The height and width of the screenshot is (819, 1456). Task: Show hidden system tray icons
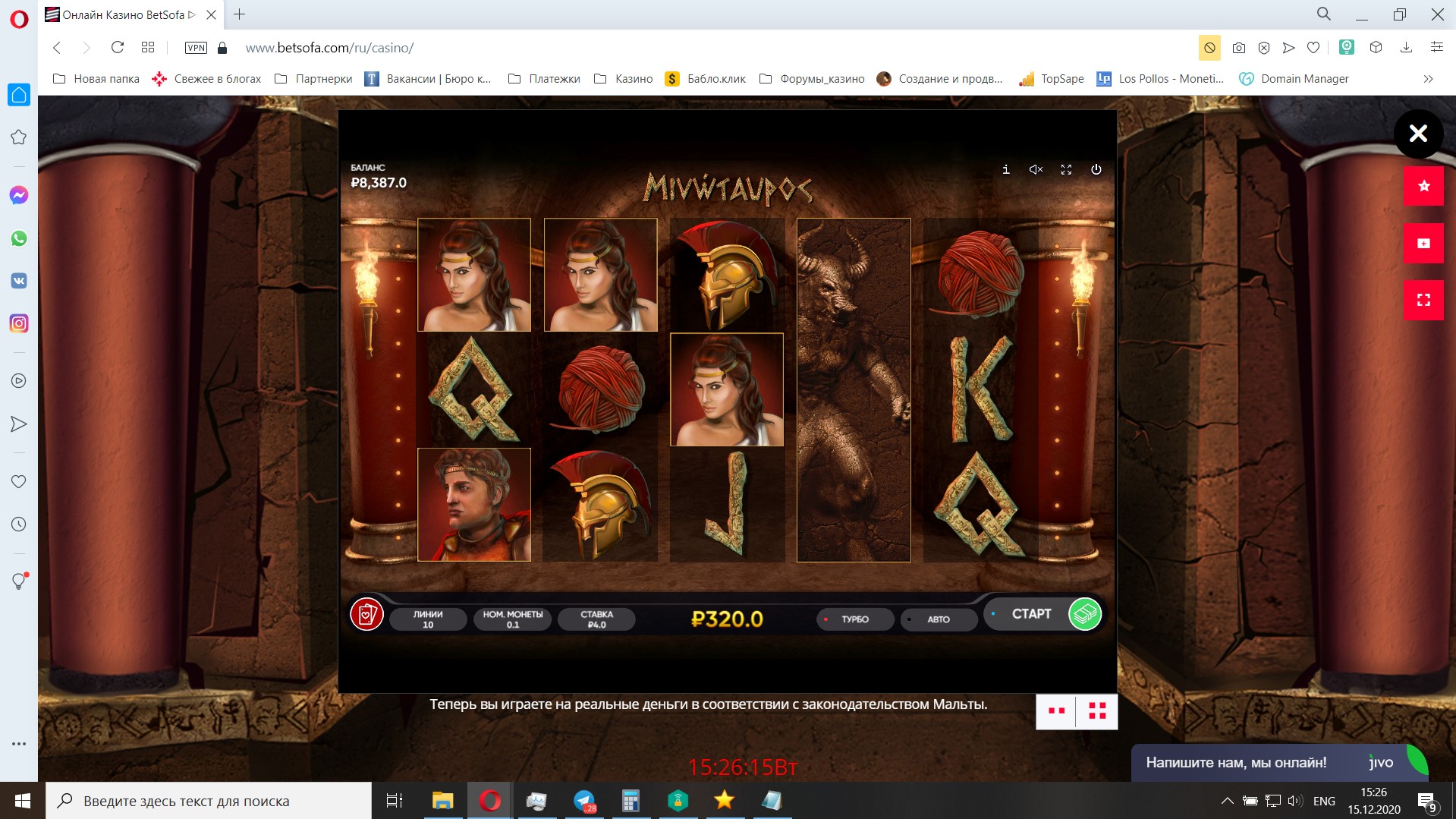1227,801
